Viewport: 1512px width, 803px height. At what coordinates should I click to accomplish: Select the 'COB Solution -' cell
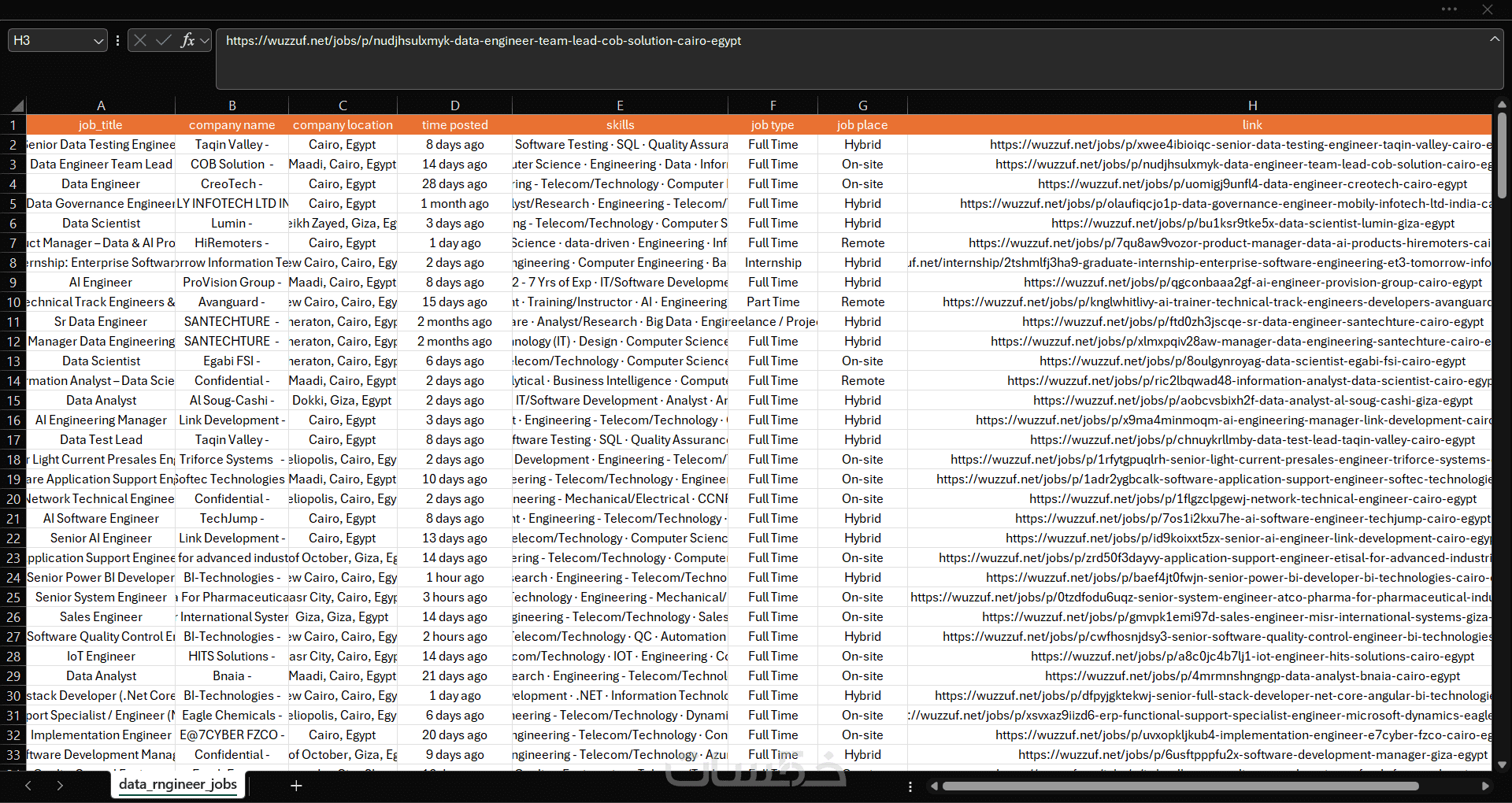[232, 165]
